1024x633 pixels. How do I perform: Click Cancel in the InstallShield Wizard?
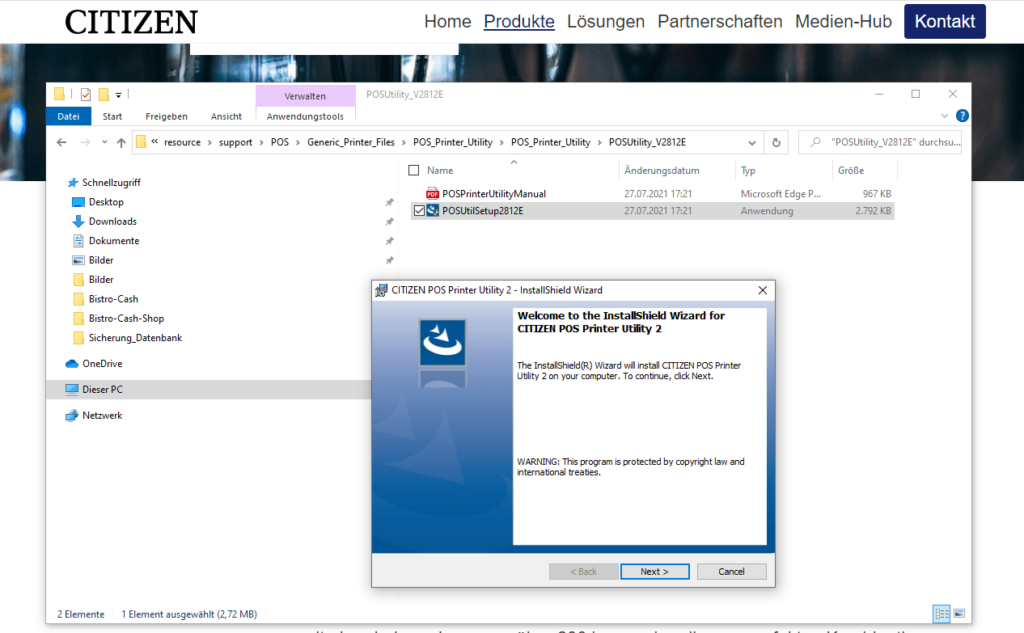[x=731, y=572]
